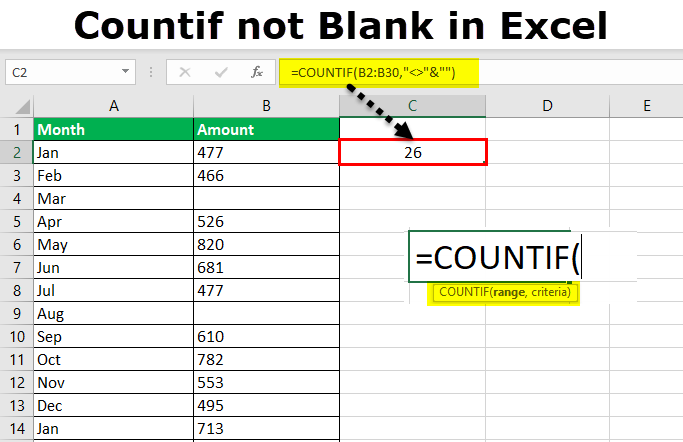The height and width of the screenshot is (442, 683).
Task: Click the Nov cell
Action: click(x=114, y=383)
